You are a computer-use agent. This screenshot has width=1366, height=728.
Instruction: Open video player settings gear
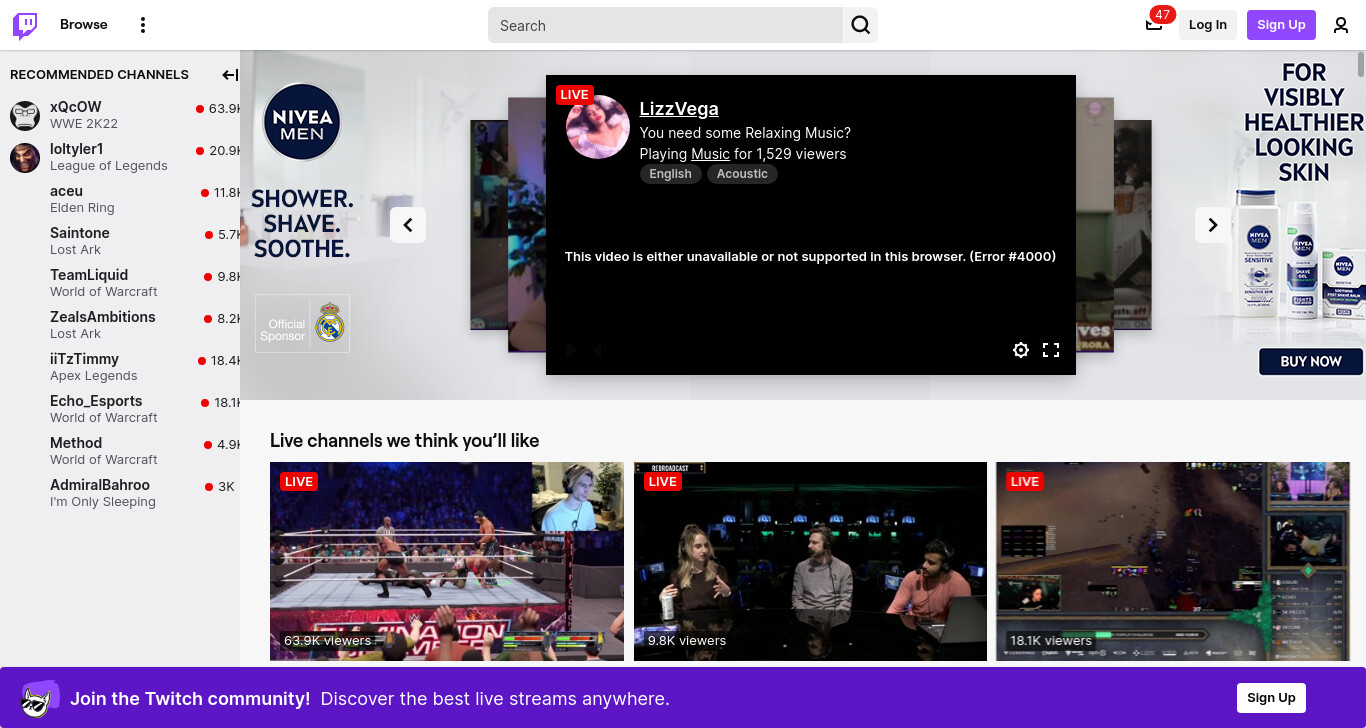1021,350
